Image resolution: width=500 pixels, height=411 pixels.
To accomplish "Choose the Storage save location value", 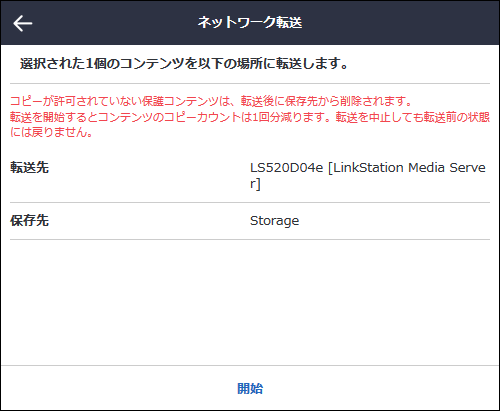I will [x=274, y=221].
